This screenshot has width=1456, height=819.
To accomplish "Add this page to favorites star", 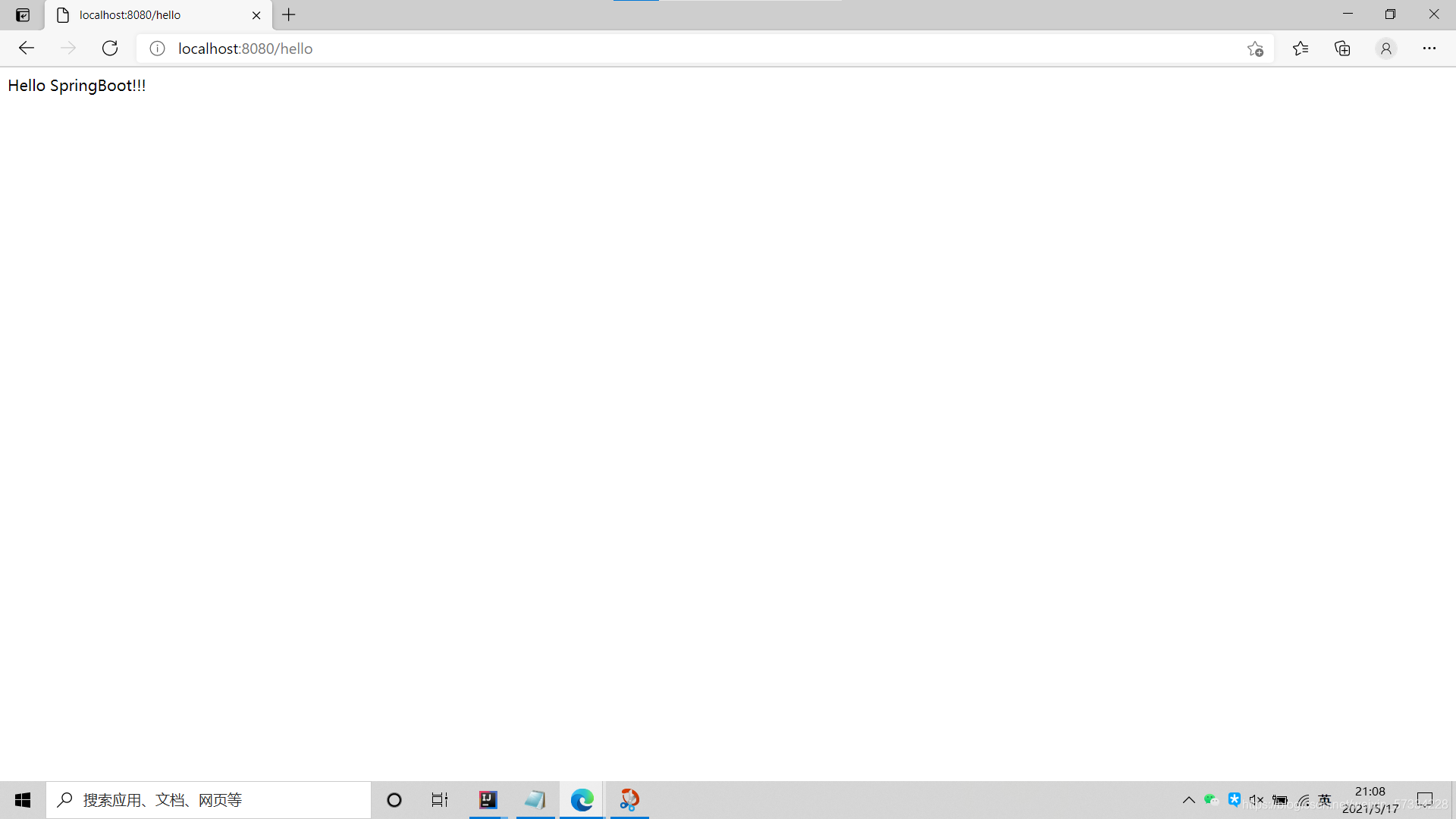I will (1255, 49).
